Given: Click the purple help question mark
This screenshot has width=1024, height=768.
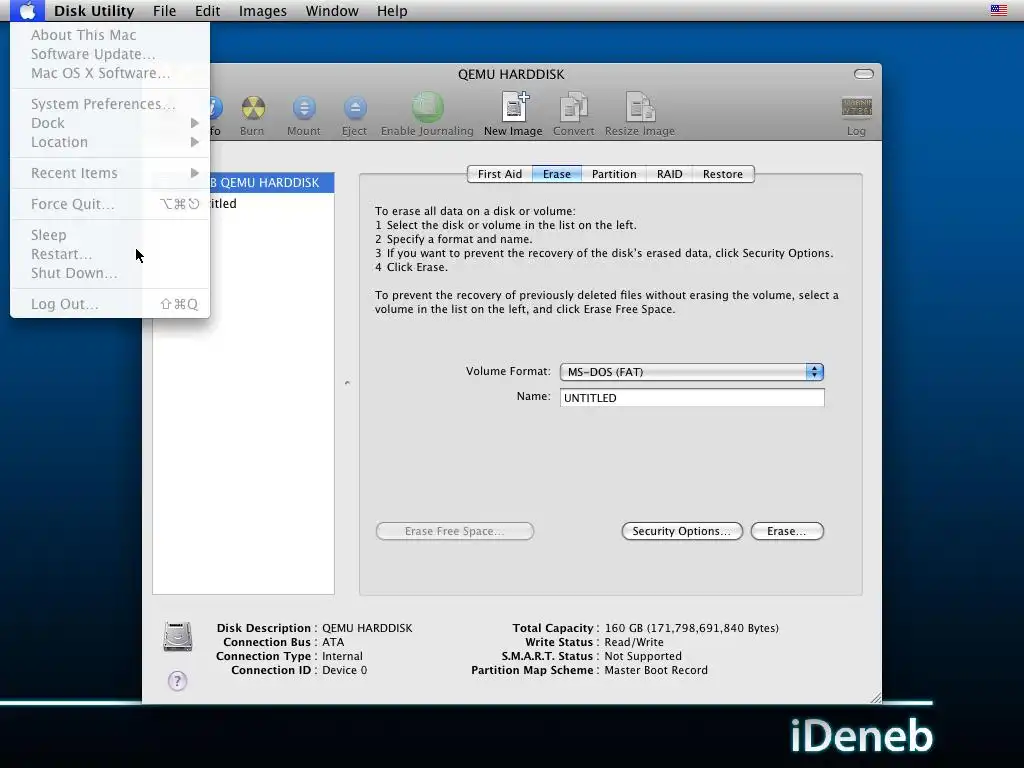Looking at the screenshot, I should pyautogui.click(x=178, y=681).
